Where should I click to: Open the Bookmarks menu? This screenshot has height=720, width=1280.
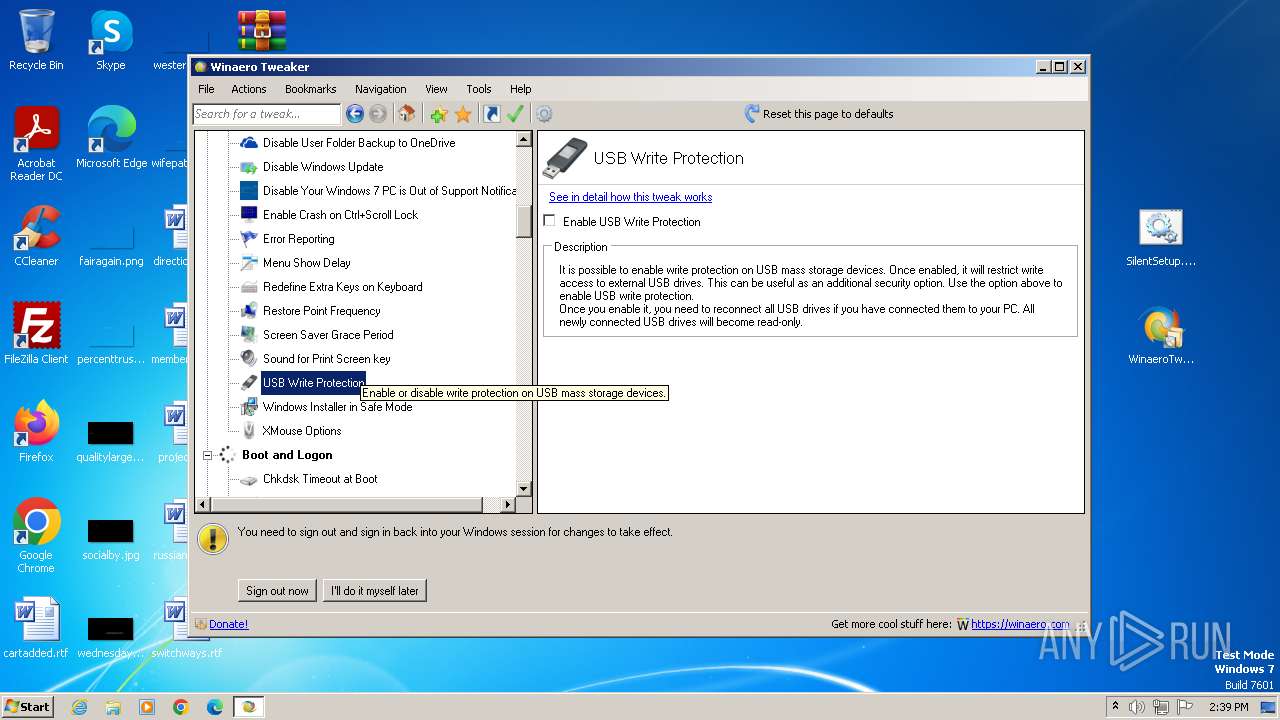310,89
